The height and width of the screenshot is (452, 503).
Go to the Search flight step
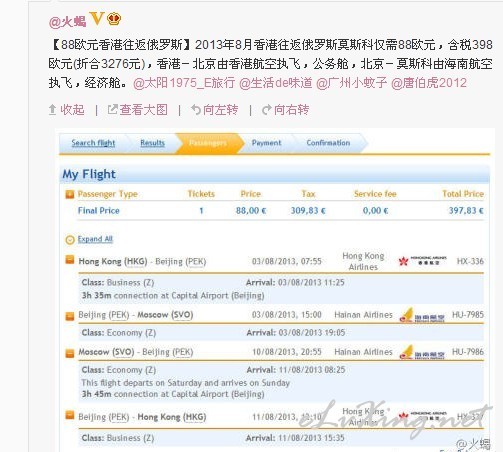93,143
